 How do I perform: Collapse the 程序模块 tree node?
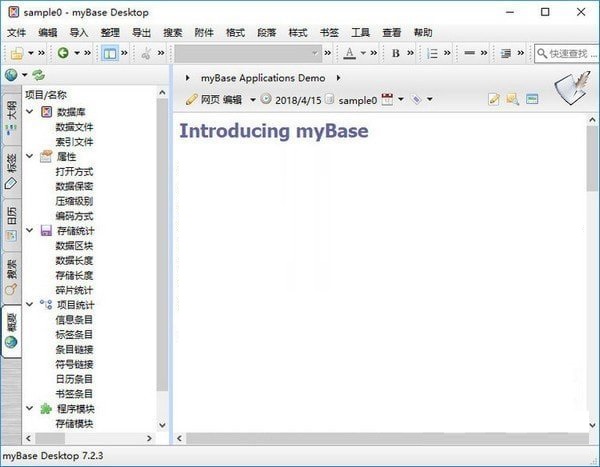coord(29,408)
